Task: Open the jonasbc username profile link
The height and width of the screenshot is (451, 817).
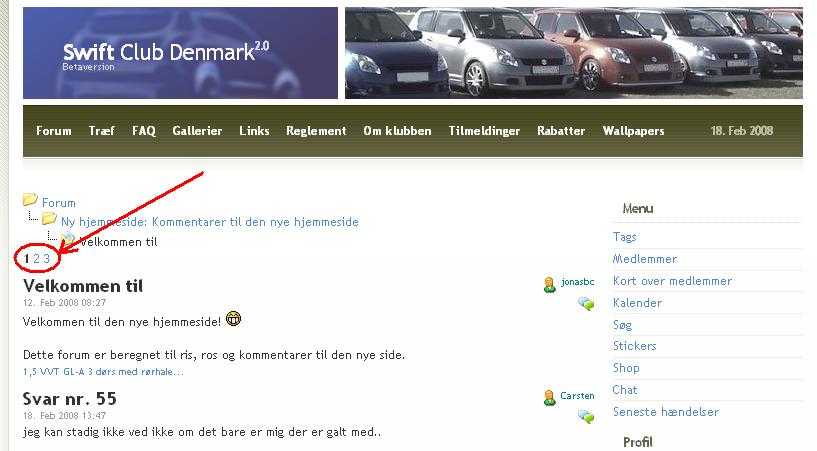Action: 577,282
